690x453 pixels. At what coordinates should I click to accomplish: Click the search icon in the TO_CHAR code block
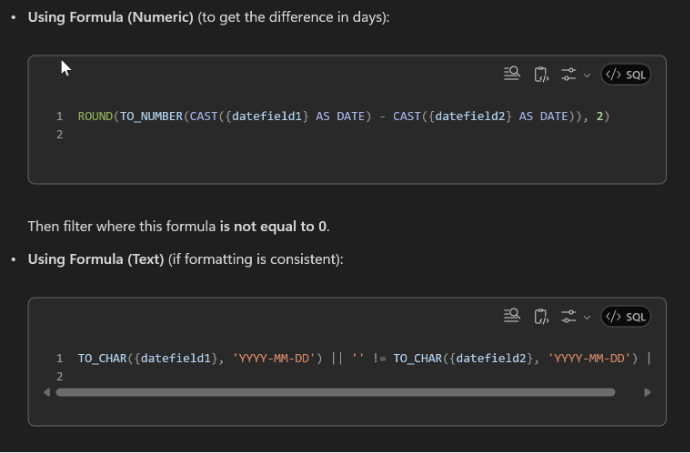512,316
